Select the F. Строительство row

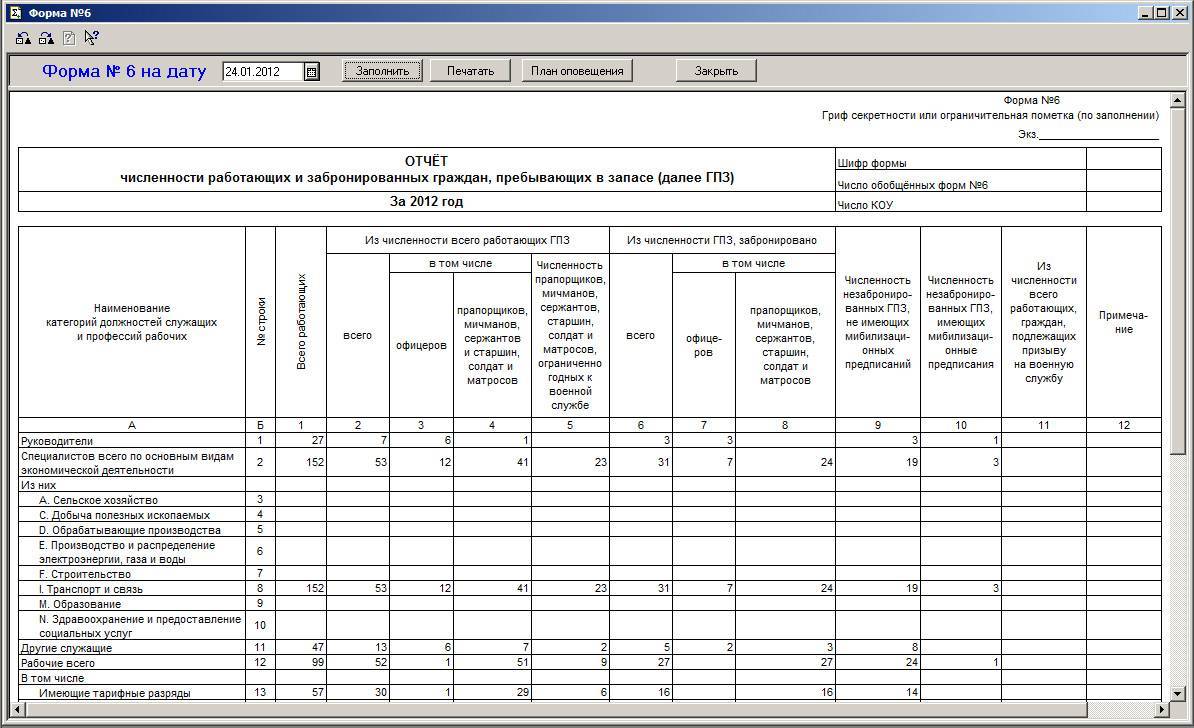[x=85, y=574]
